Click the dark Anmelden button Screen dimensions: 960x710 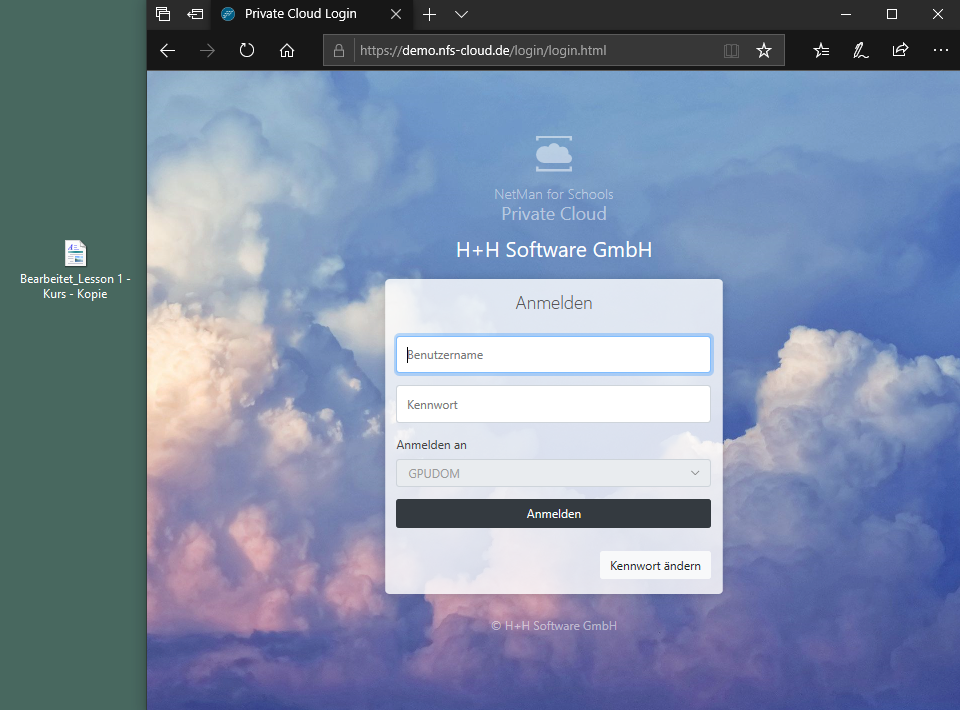(553, 514)
